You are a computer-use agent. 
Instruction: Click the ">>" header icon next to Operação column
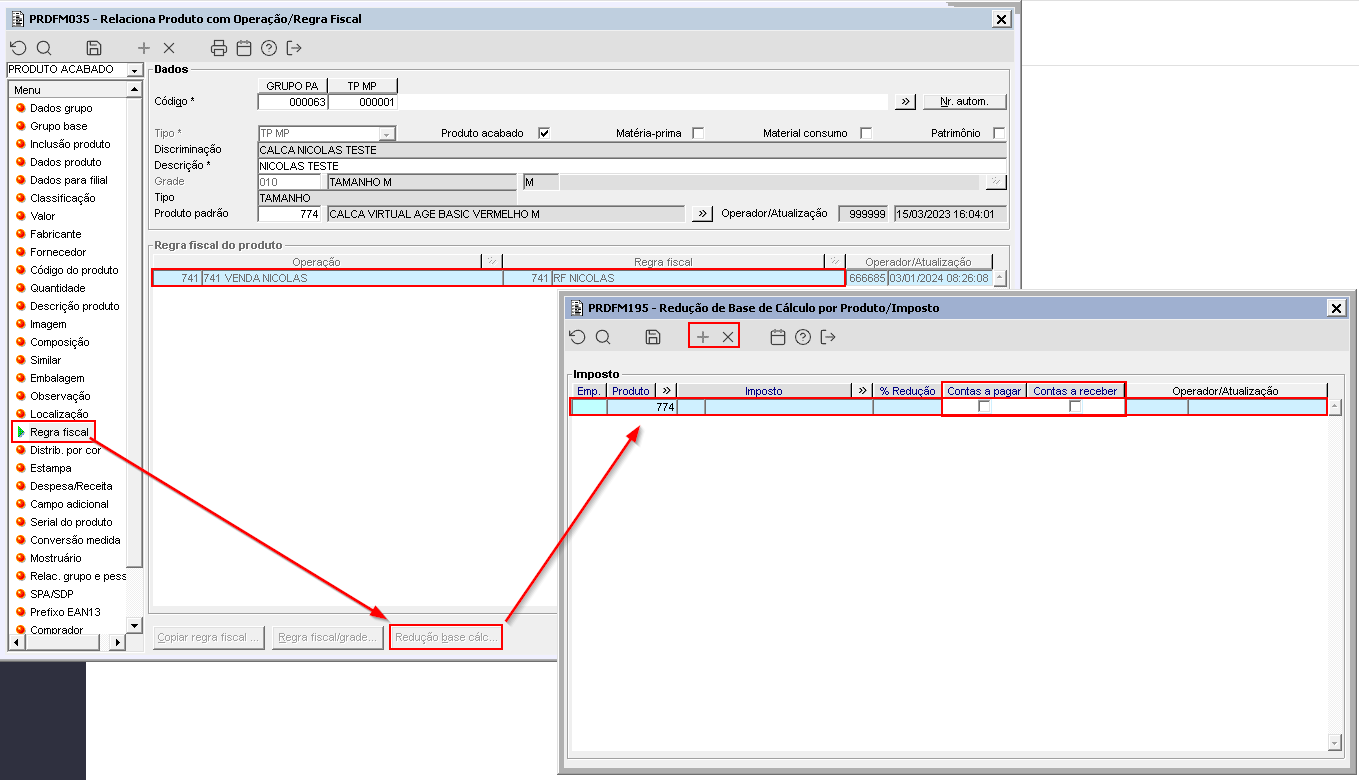tap(491, 262)
